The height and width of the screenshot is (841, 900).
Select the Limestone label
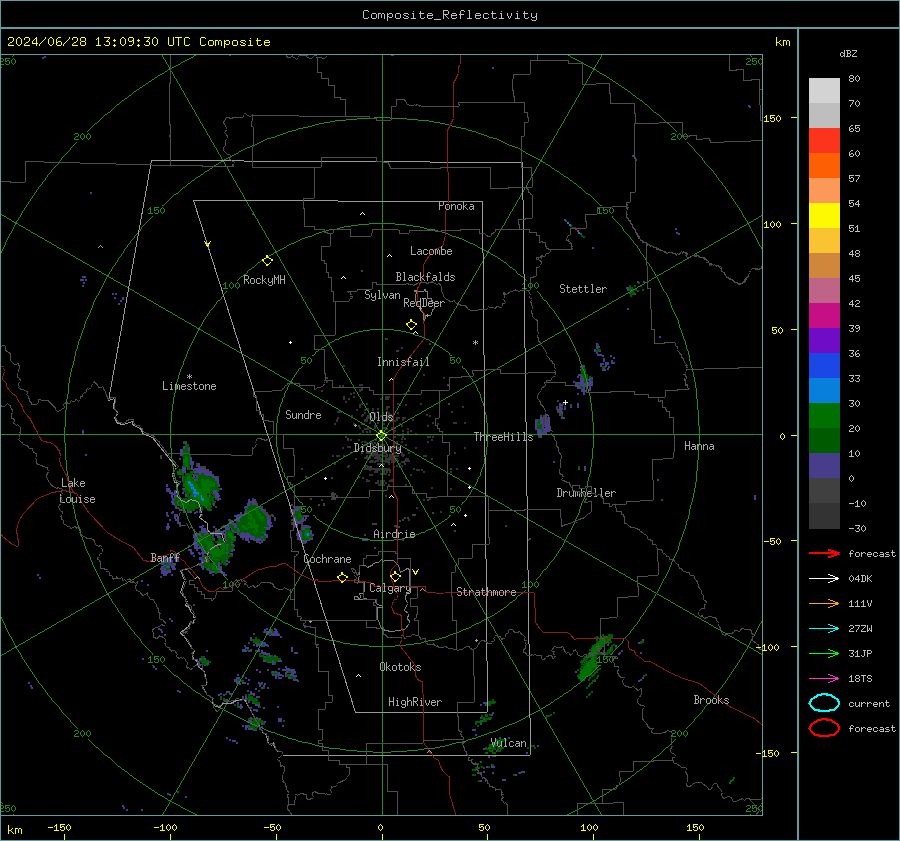click(x=189, y=386)
